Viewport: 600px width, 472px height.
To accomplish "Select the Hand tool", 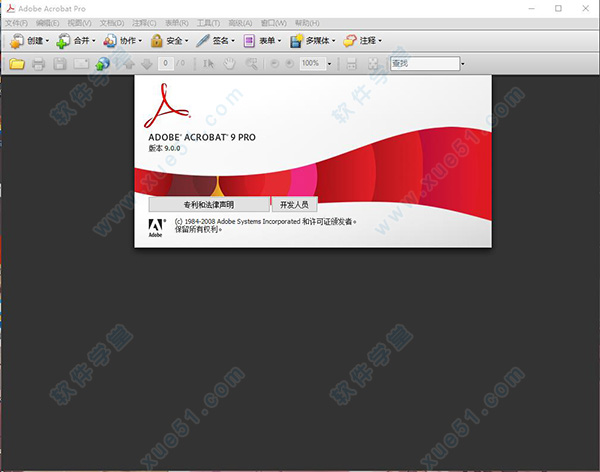I will tap(230, 64).
